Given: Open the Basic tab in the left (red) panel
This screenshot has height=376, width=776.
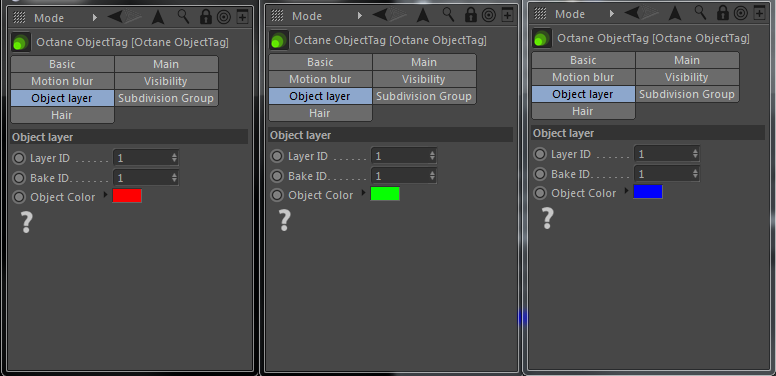Looking at the screenshot, I should pyautogui.click(x=62, y=64).
